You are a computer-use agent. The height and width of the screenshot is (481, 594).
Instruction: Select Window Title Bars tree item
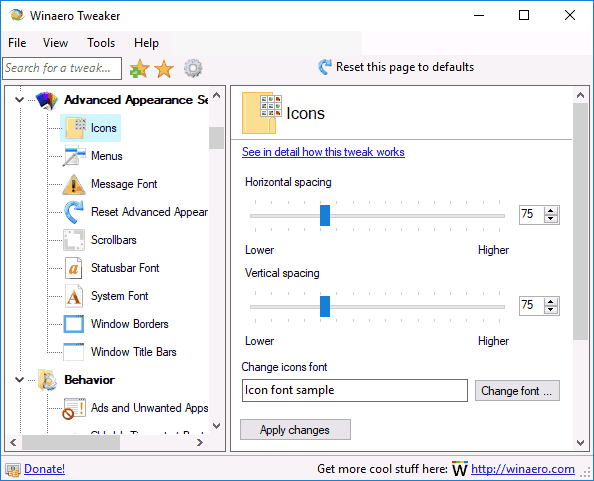pyautogui.click(x=133, y=352)
